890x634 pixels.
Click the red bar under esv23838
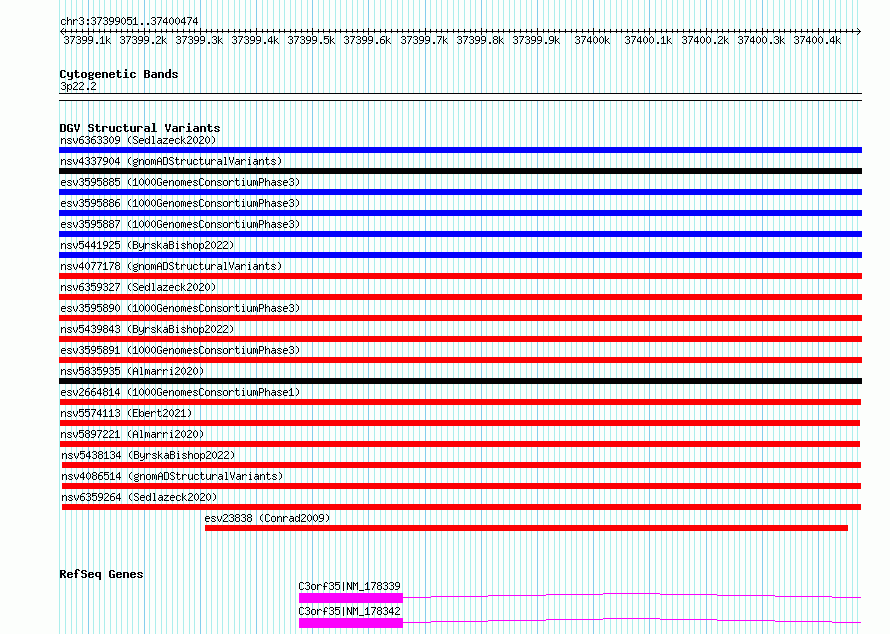pyautogui.click(x=526, y=528)
